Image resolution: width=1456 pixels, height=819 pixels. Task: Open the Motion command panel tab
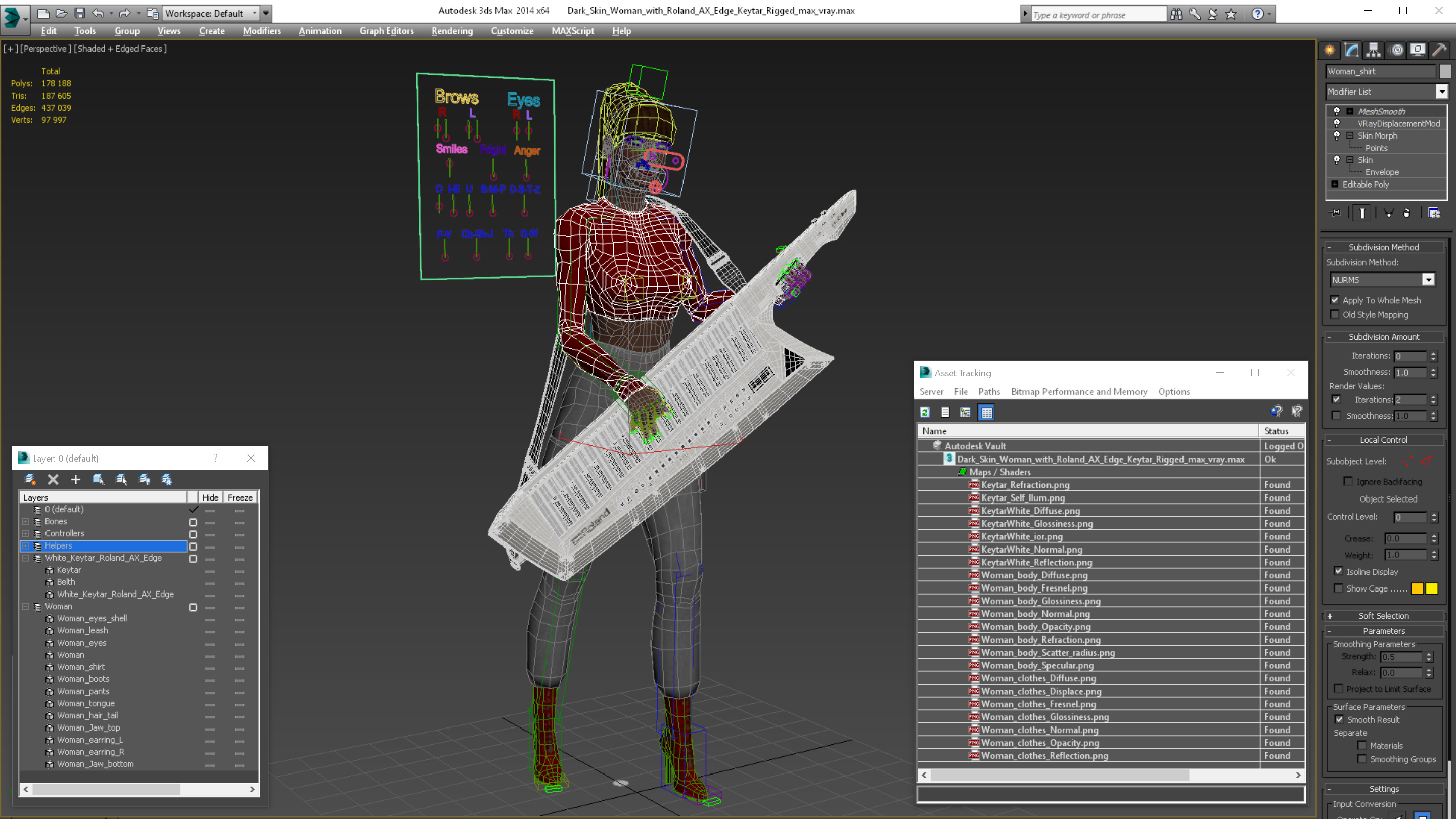(1397, 50)
